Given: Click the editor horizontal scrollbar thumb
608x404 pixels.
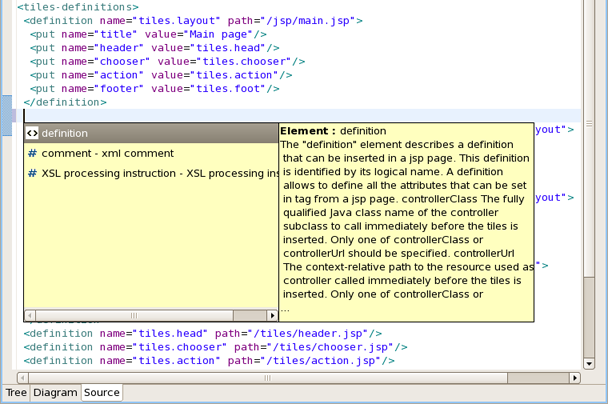Looking at the screenshot, I should coord(267,378).
